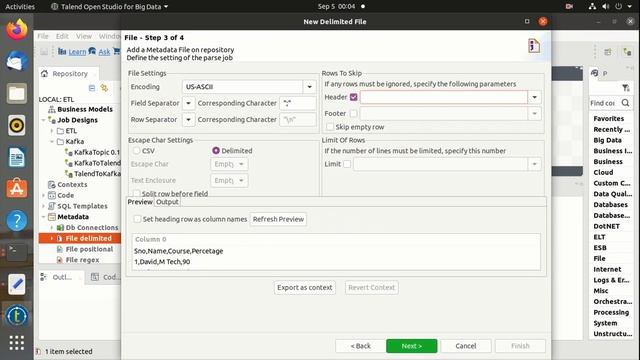Image resolution: width=640 pixels, height=360 pixels.
Task: Open Firefox from the dock
Action: click(x=17, y=29)
